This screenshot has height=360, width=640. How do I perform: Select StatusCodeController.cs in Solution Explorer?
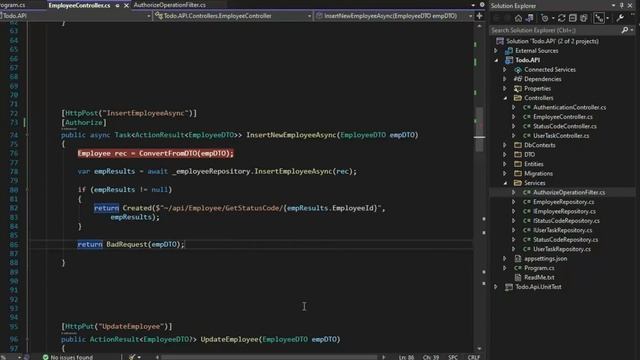pos(564,126)
